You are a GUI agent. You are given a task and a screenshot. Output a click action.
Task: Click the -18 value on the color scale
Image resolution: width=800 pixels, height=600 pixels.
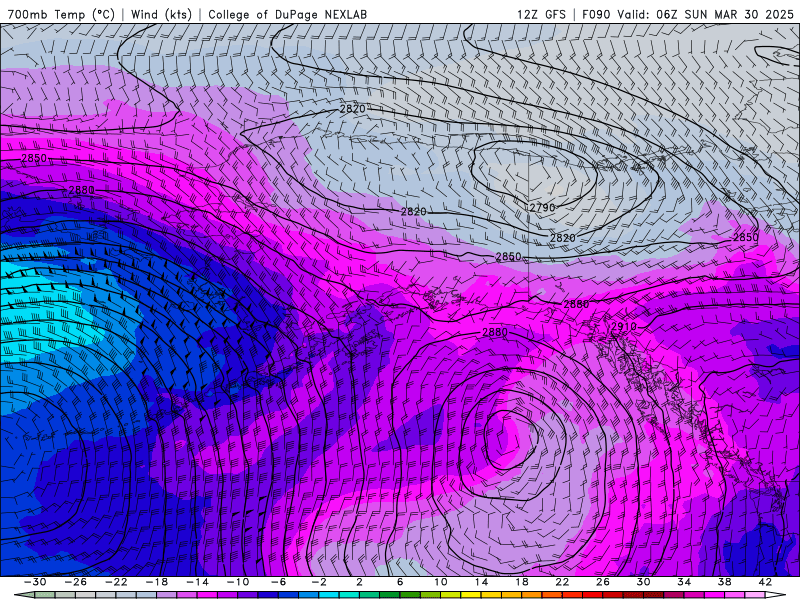pyautogui.click(x=157, y=582)
